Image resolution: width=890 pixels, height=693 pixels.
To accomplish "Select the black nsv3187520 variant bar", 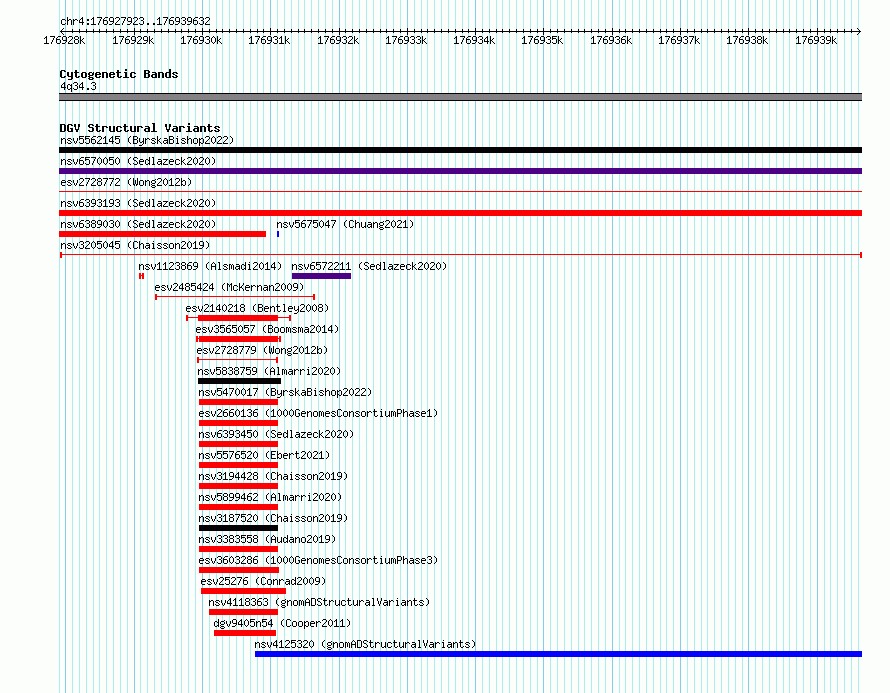I will click(238, 528).
